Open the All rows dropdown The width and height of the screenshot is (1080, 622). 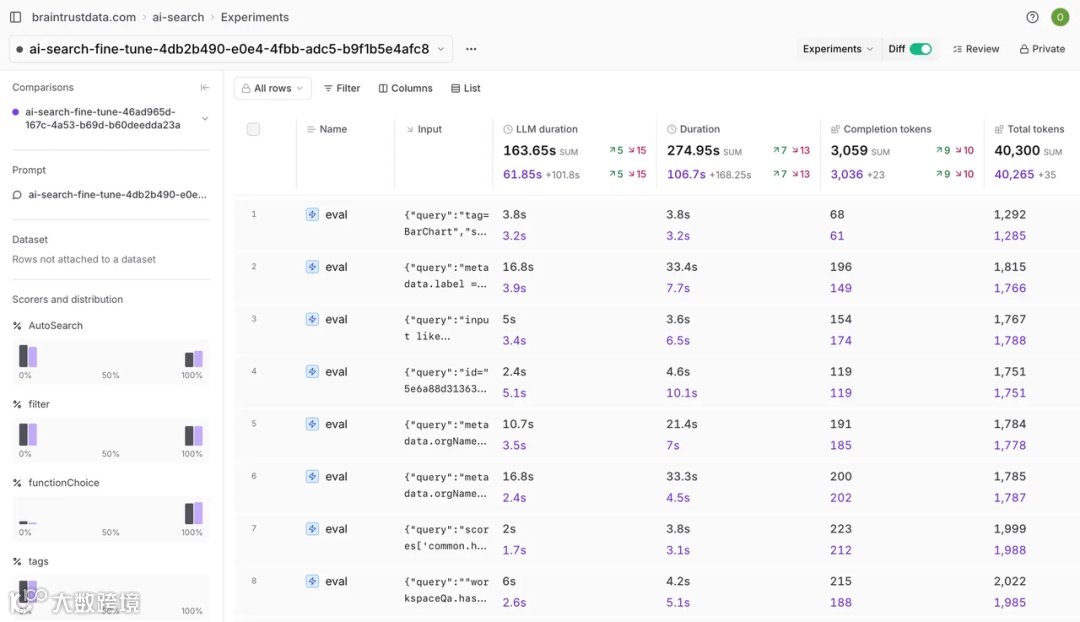pos(272,88)
